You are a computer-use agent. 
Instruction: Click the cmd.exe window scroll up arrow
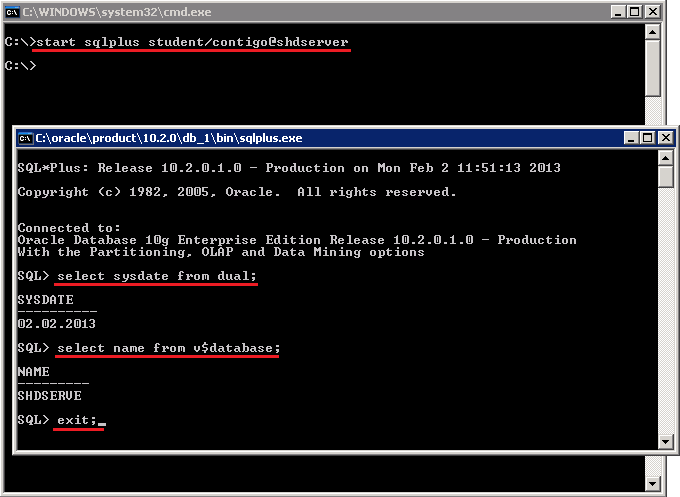(653, 32)
